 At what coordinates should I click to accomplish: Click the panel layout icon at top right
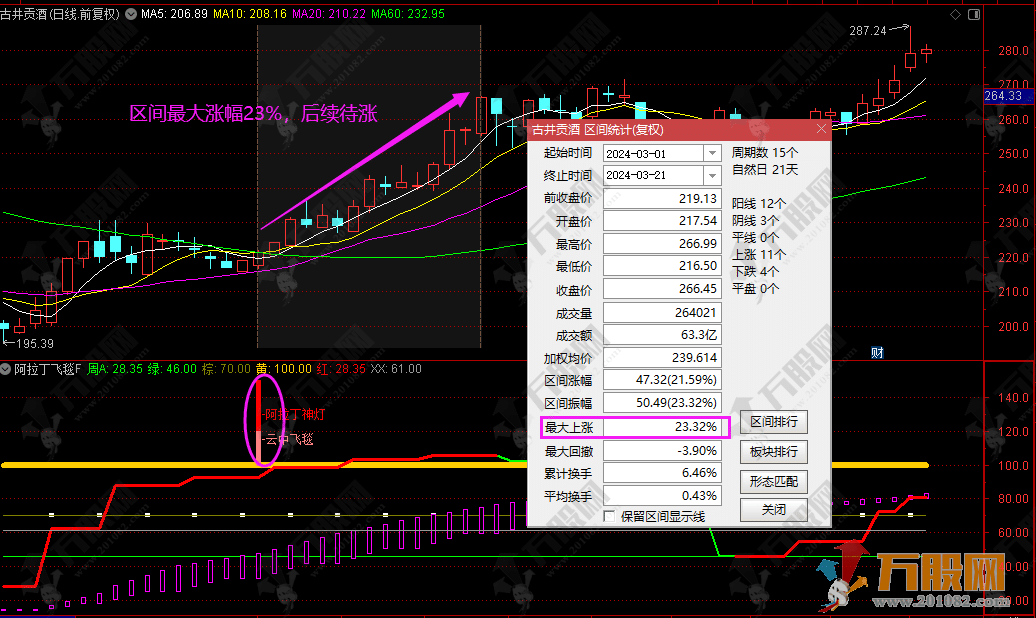click(974, 15)
